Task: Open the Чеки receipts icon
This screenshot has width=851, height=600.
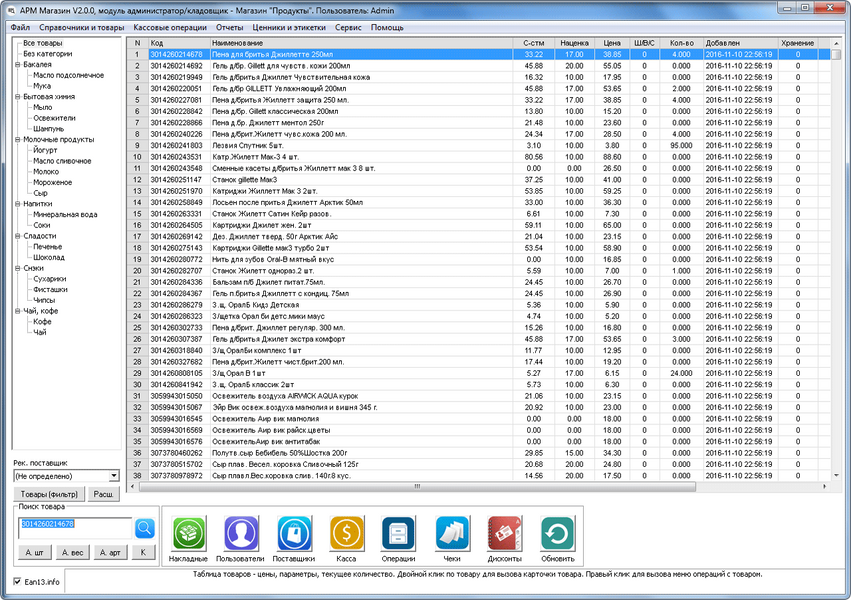Action: coord(452,533)
